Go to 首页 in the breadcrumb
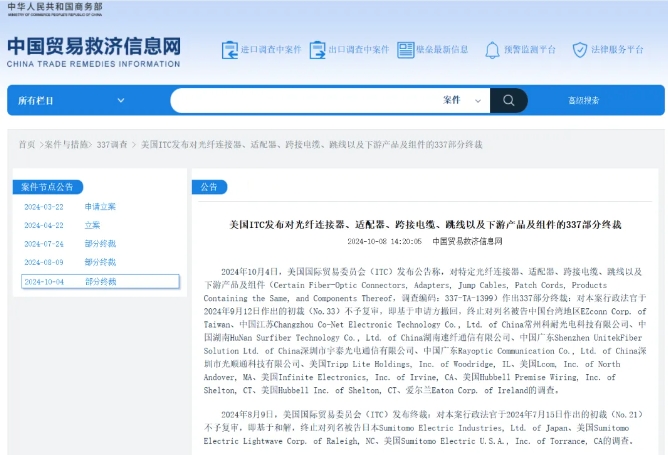 click(26, 144)
